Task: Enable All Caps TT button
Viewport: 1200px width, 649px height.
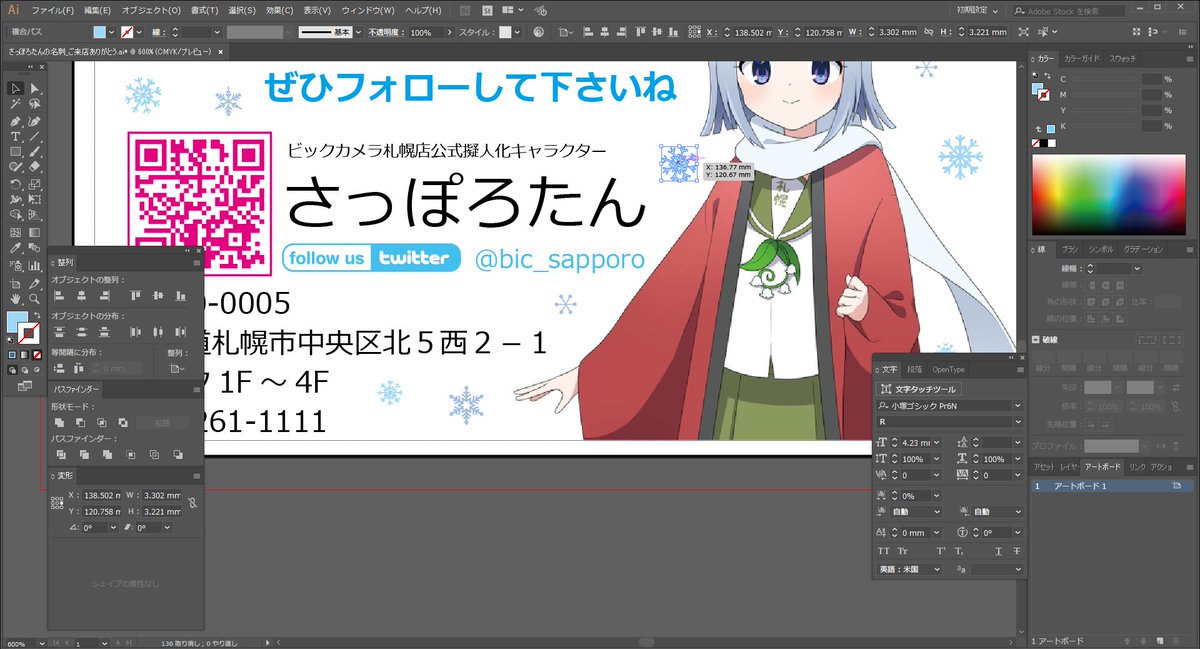Action: click(884, 551)
